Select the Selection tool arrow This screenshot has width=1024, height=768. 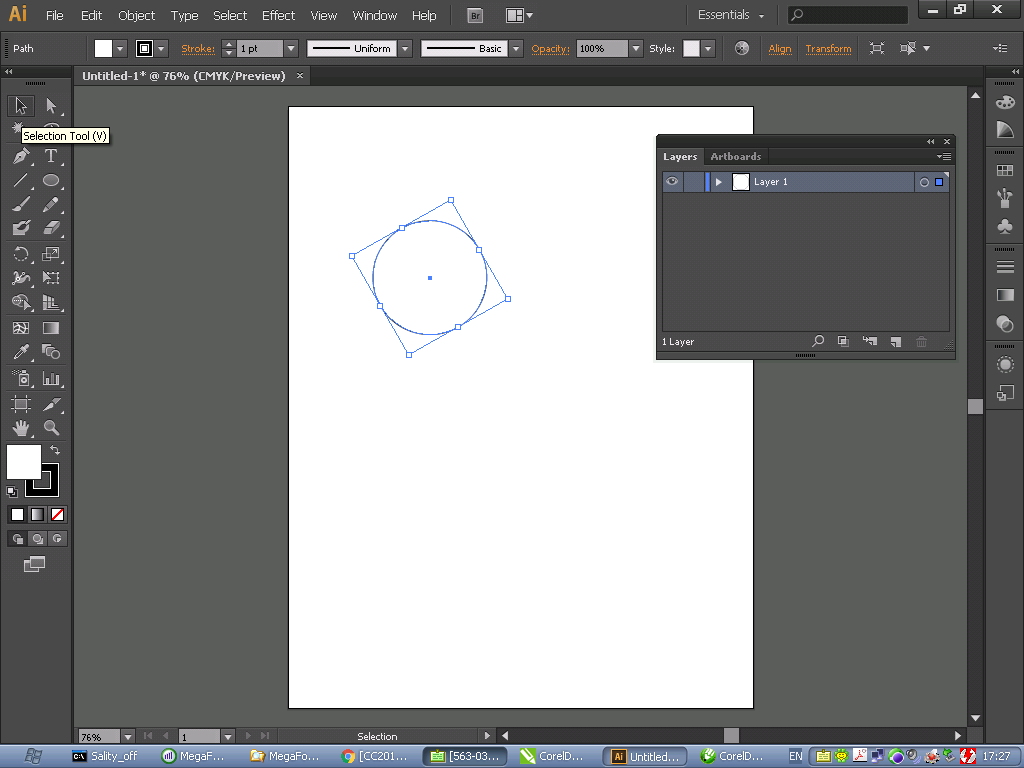click(x=21, y=105)
